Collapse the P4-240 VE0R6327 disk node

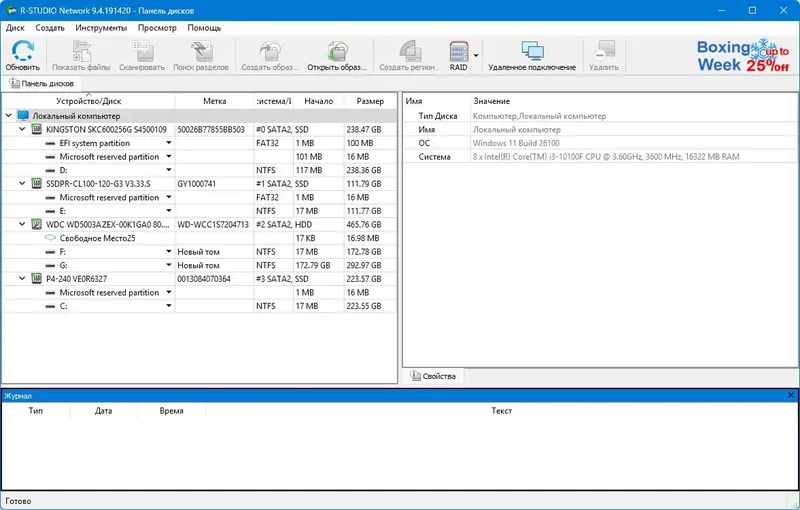click(x=22, y=279)
